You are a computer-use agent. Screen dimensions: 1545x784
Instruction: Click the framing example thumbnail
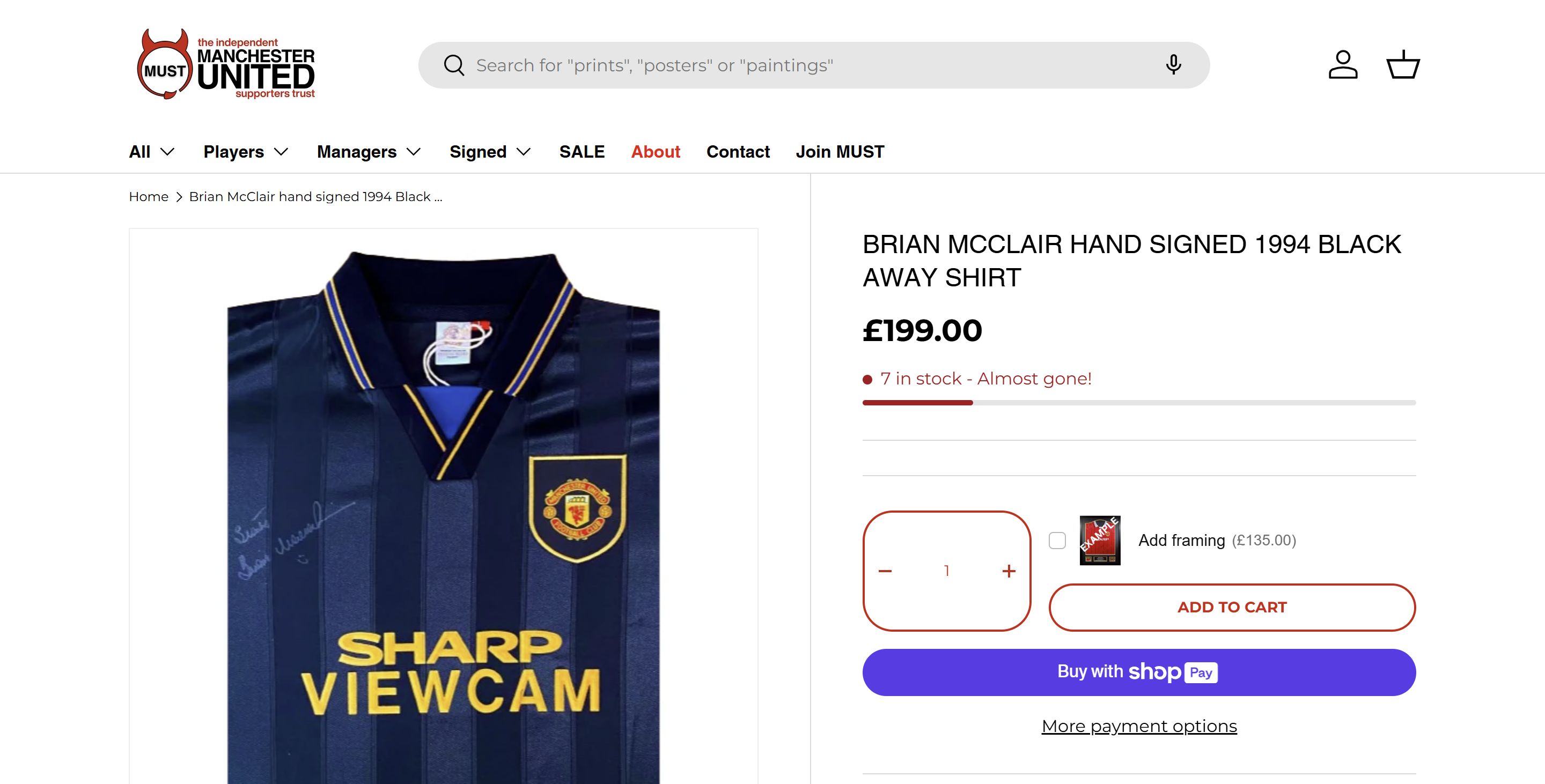click(x=1099, y=541)
